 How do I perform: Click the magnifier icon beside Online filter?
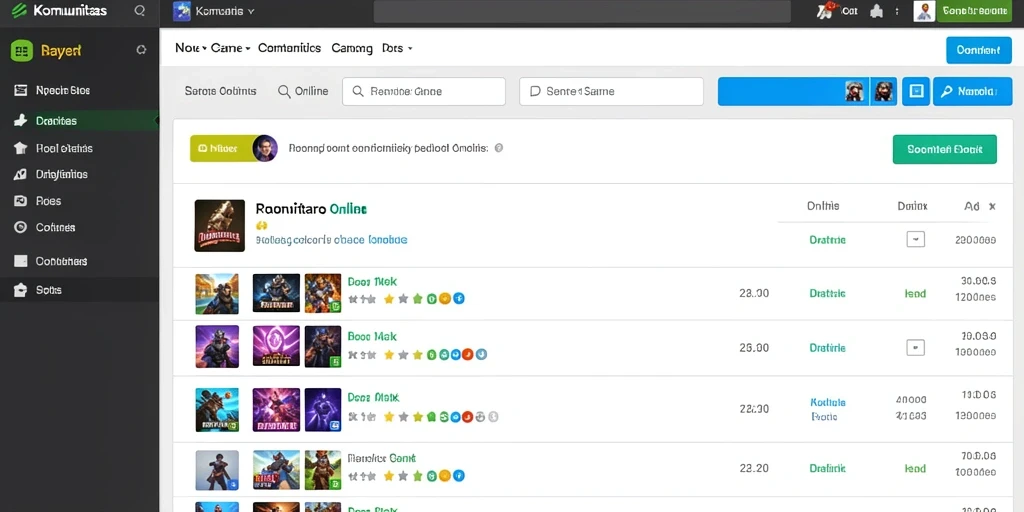[x=284, y=92]
